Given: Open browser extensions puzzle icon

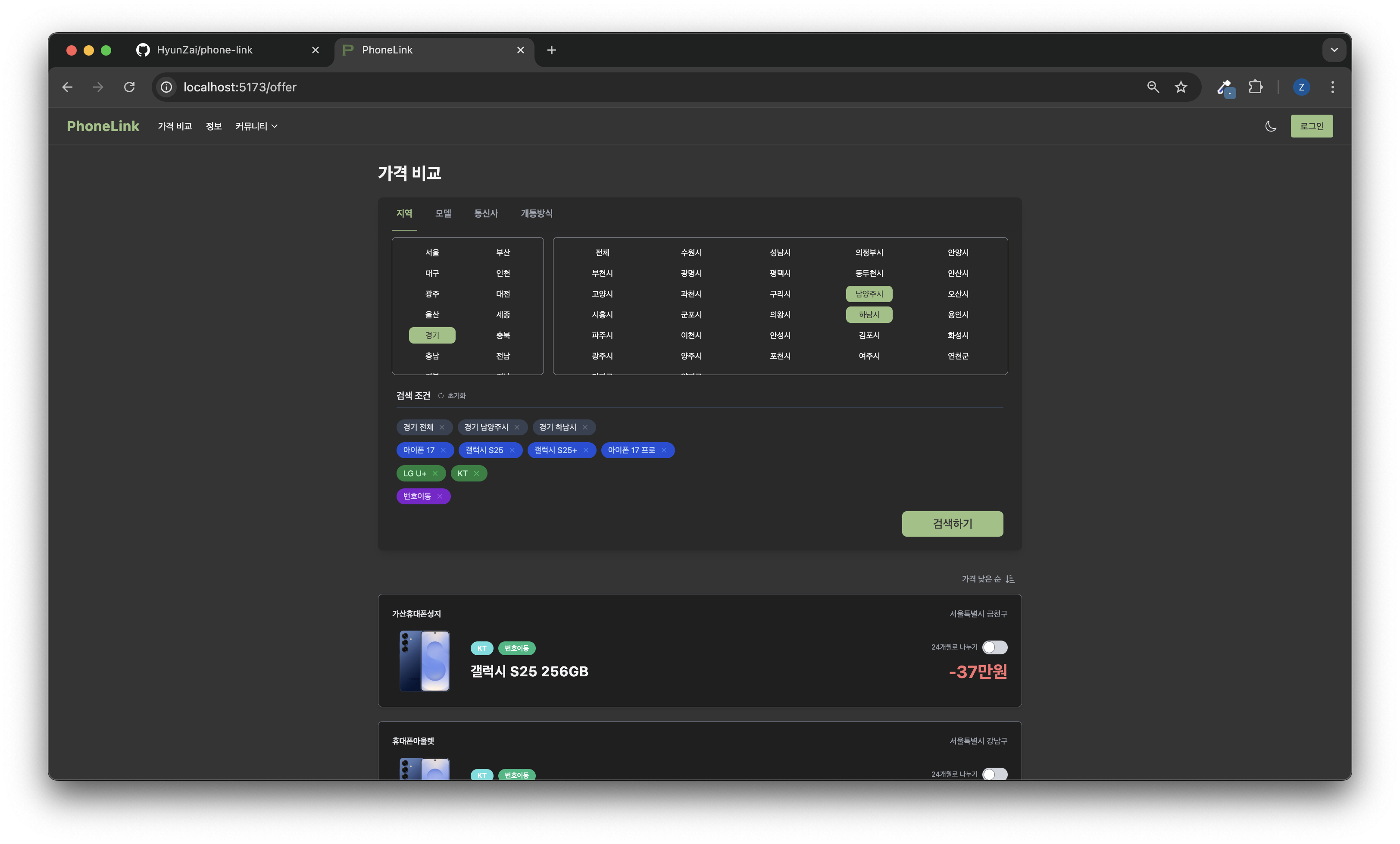Looking at the screenshot, I should point(1255,87).
